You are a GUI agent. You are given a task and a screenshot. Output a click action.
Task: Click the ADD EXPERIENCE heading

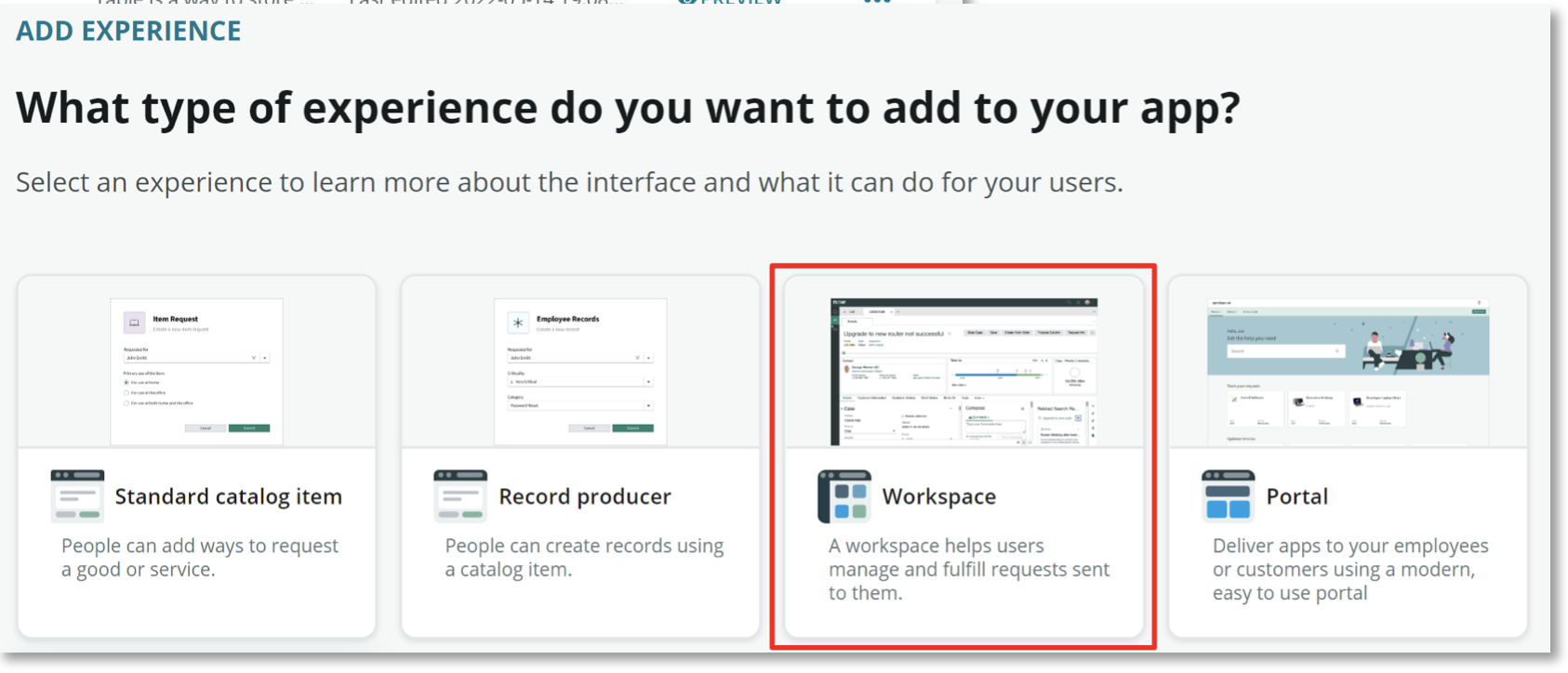128,31
